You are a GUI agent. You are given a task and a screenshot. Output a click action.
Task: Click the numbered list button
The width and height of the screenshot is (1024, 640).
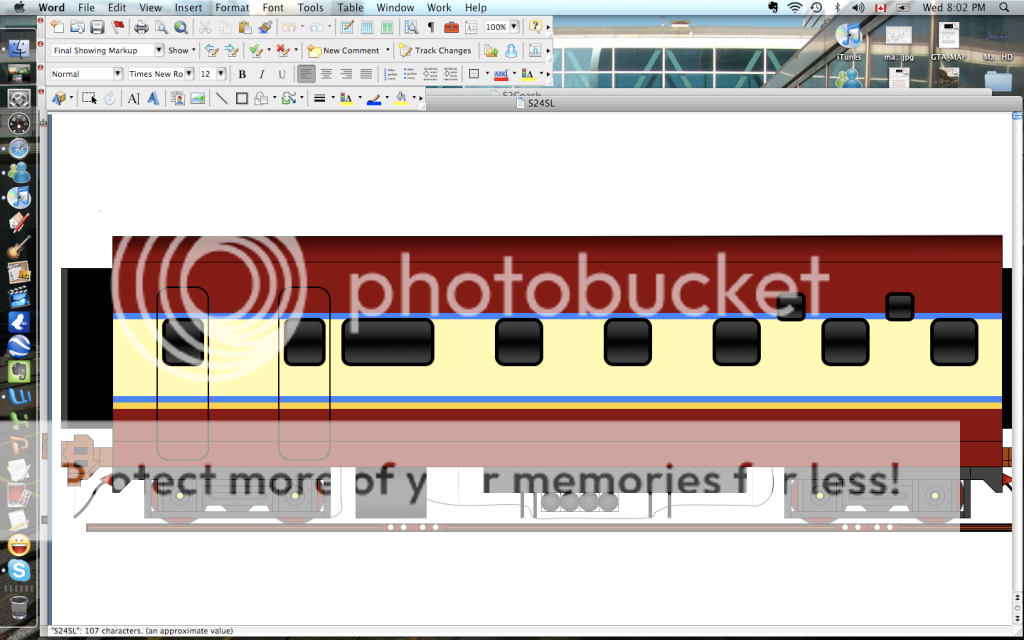[391, 74]
